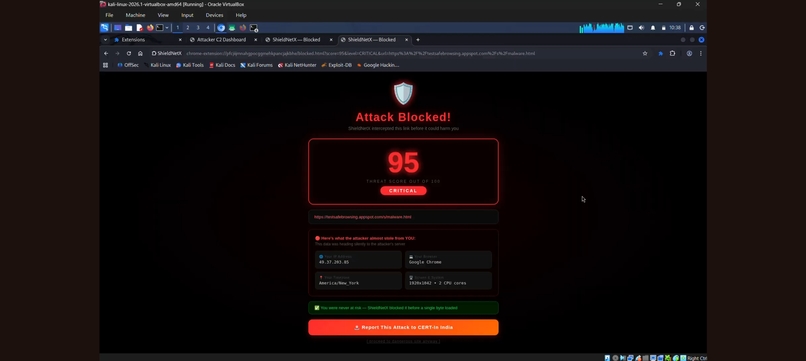Go forward in browser history
This screenshot has width=806, height=361.
117,53
